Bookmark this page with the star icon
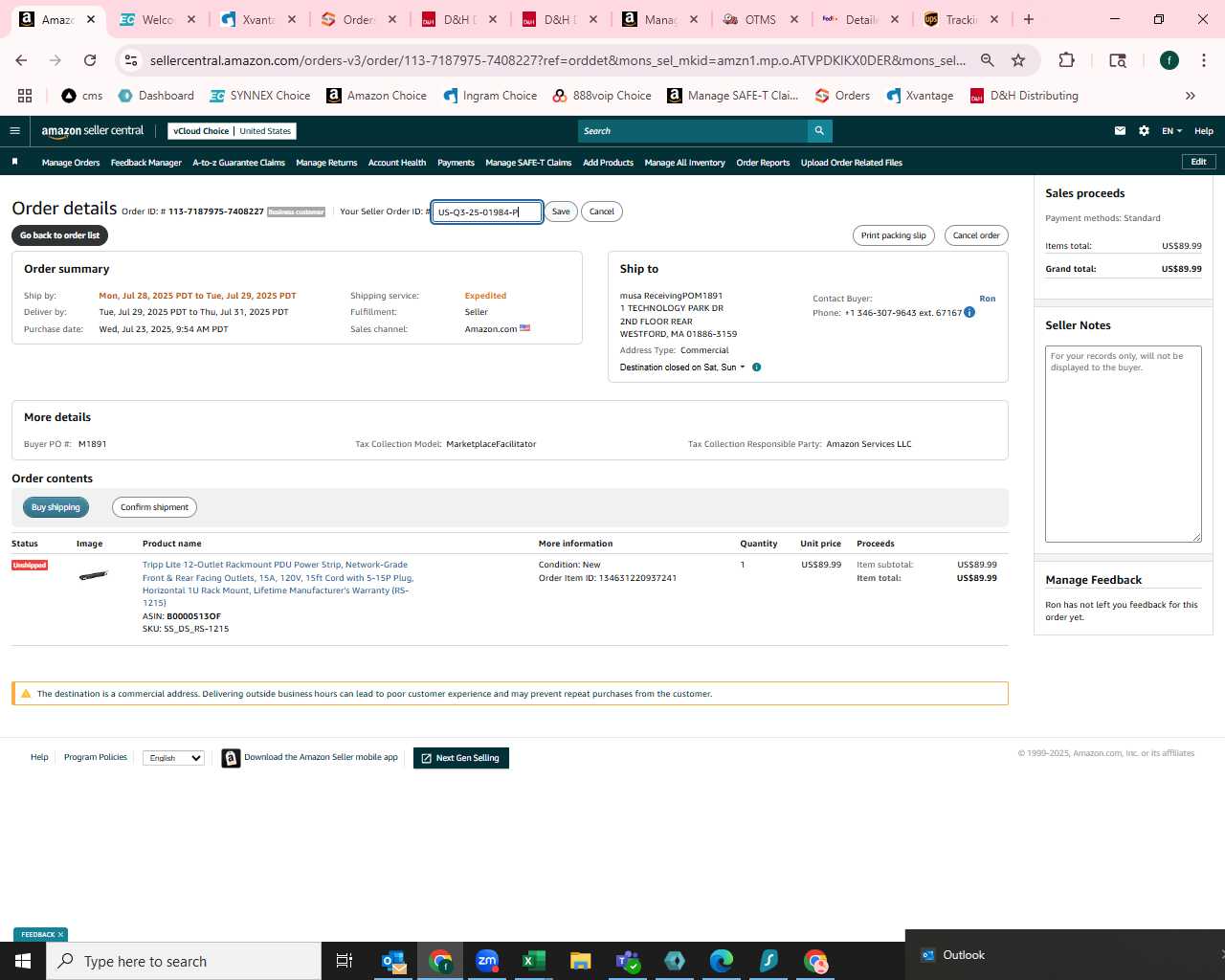 pos(1018,60)
